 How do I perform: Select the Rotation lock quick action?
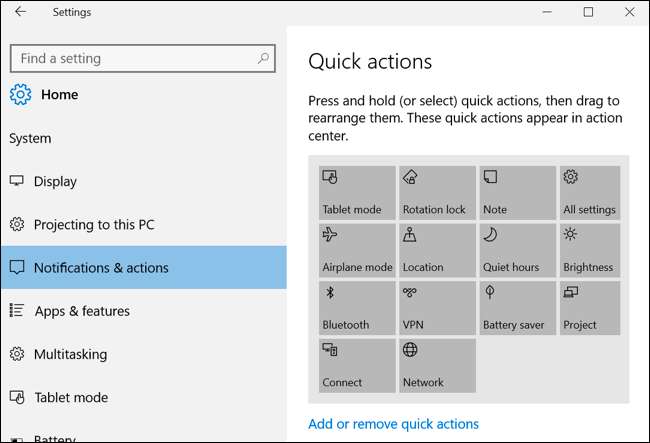[437, 193]
